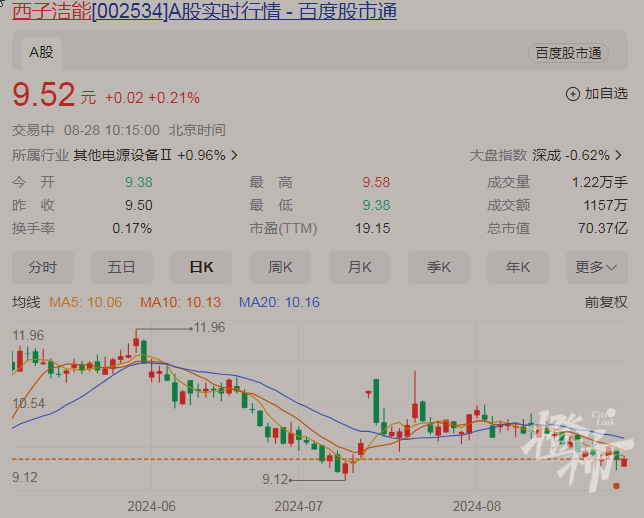Image resolution: width=644 pixels, height=518 pixels.
Task: Select the 日K chart tab
Action: (x=201, y=267)
